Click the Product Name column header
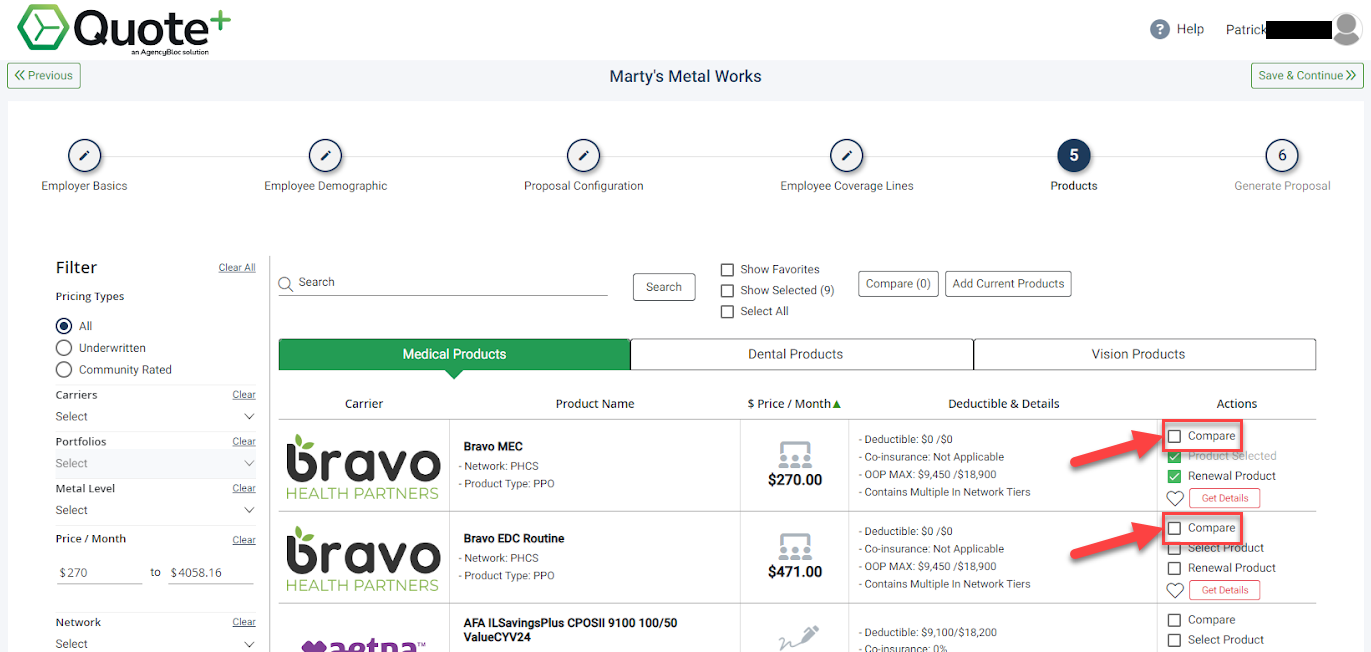 pyautogui.click(x=595, y=404)
